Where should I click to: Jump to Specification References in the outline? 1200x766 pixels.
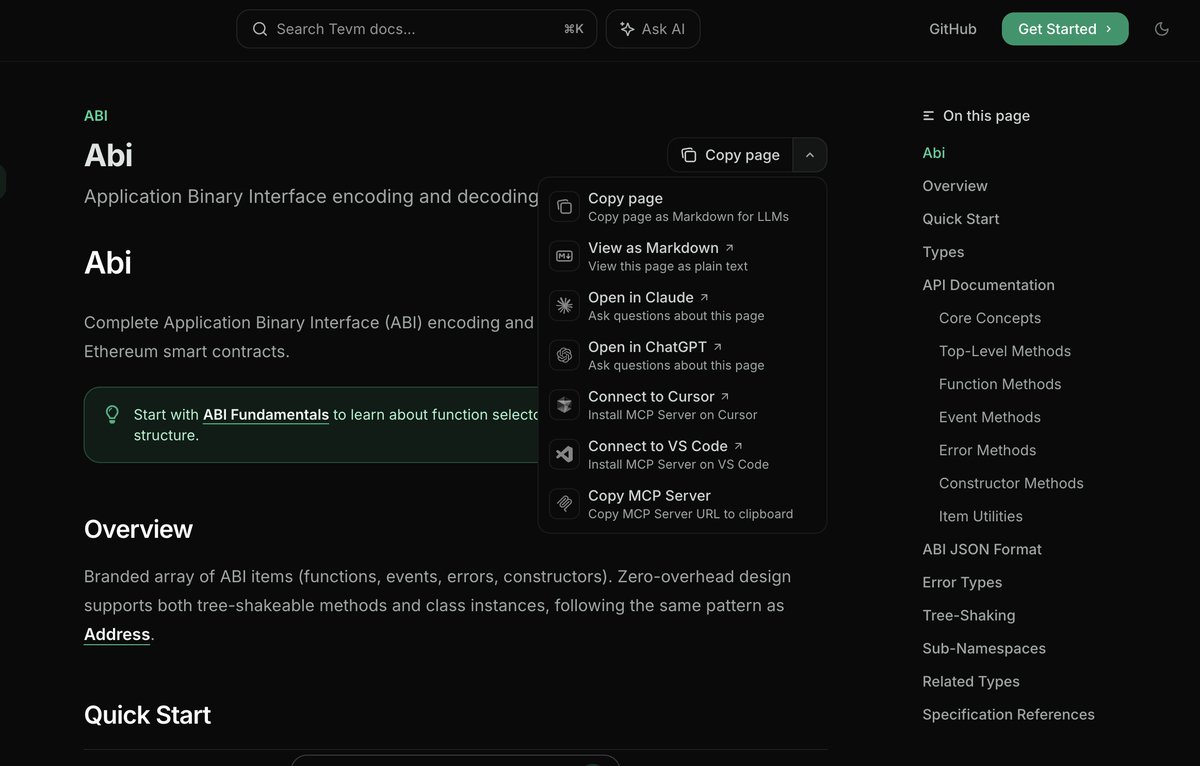click(x=1008, y=714)
